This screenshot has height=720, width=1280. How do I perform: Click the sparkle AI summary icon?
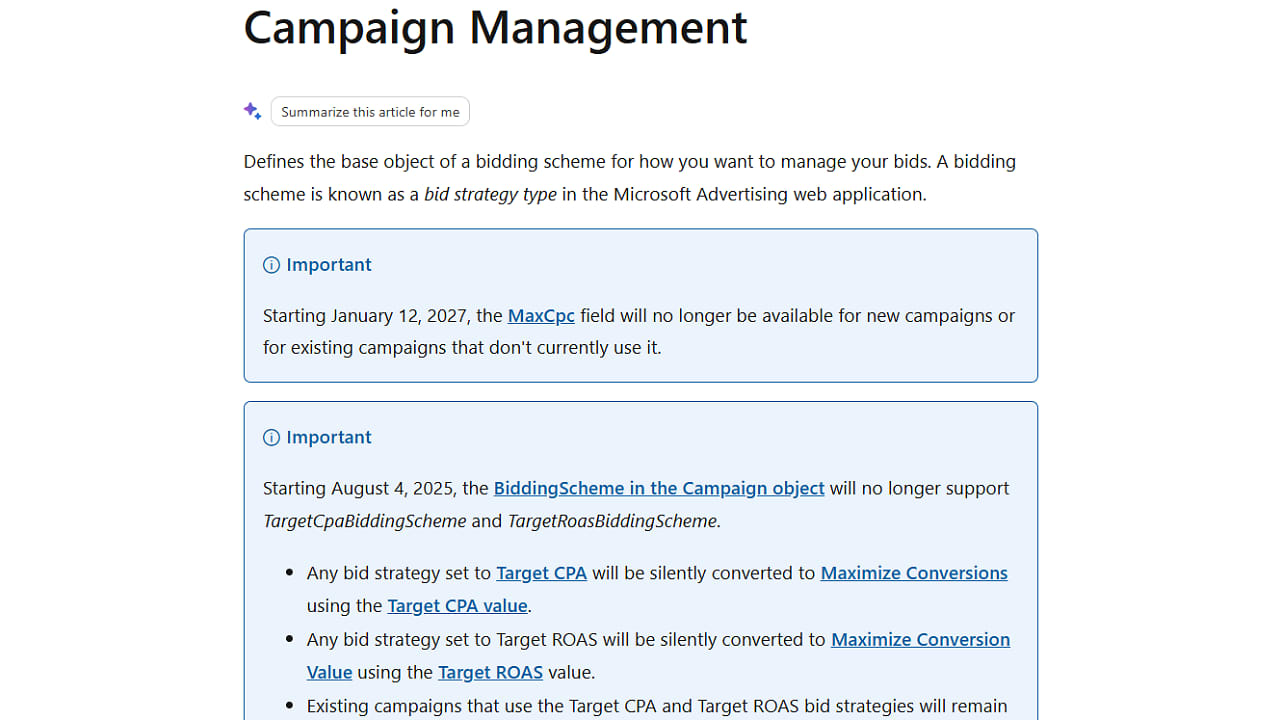pyautogui.click(x=253, y=111)
